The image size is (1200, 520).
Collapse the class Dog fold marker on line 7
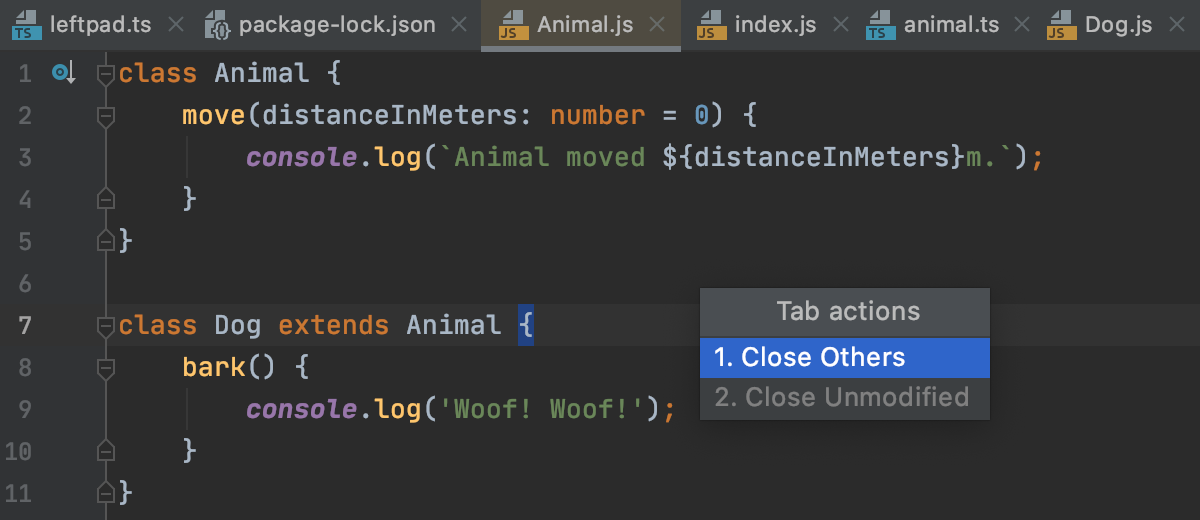point(105,326)
